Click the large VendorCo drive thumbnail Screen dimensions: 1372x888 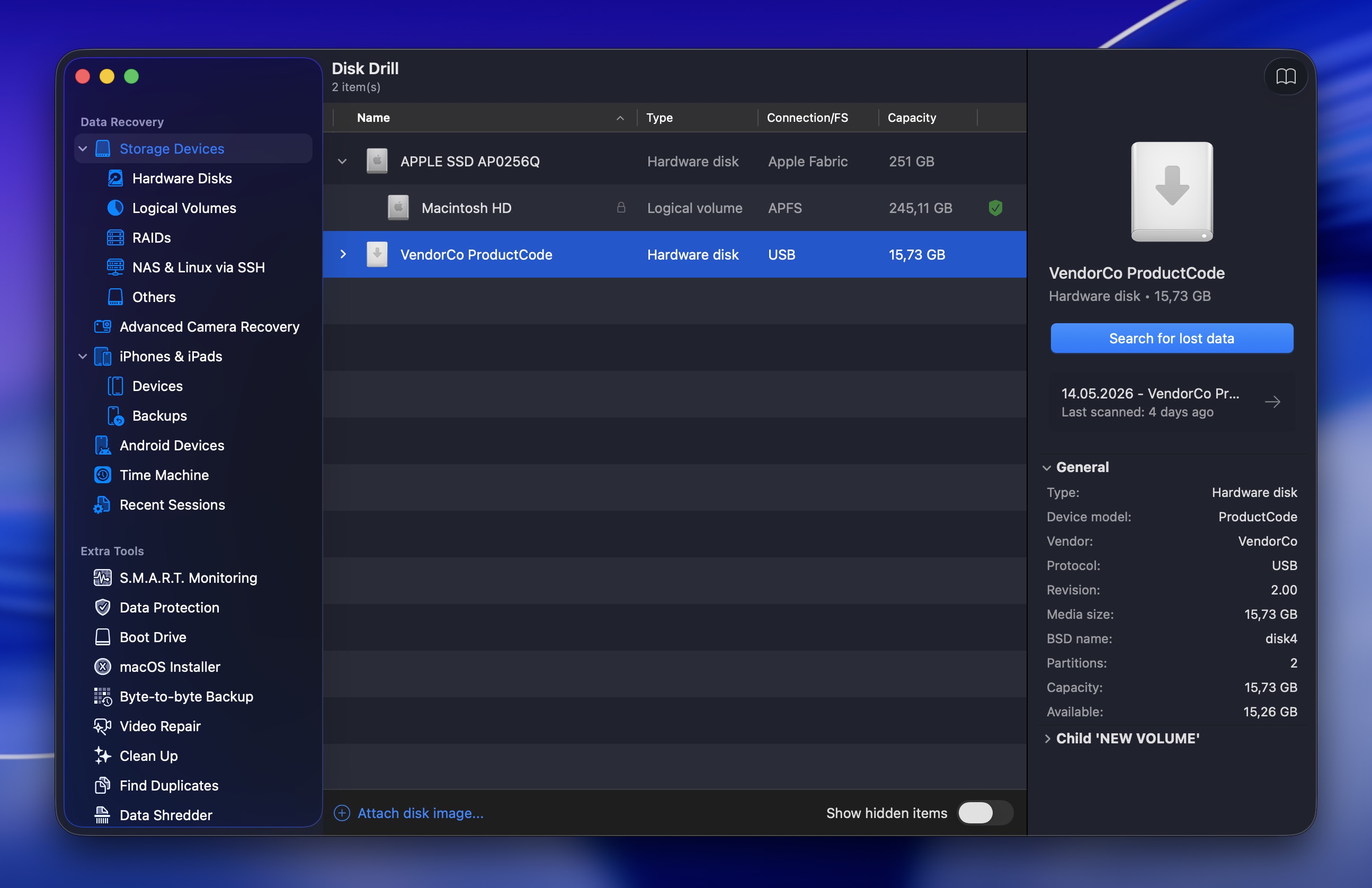click(x=1171, y=191)
